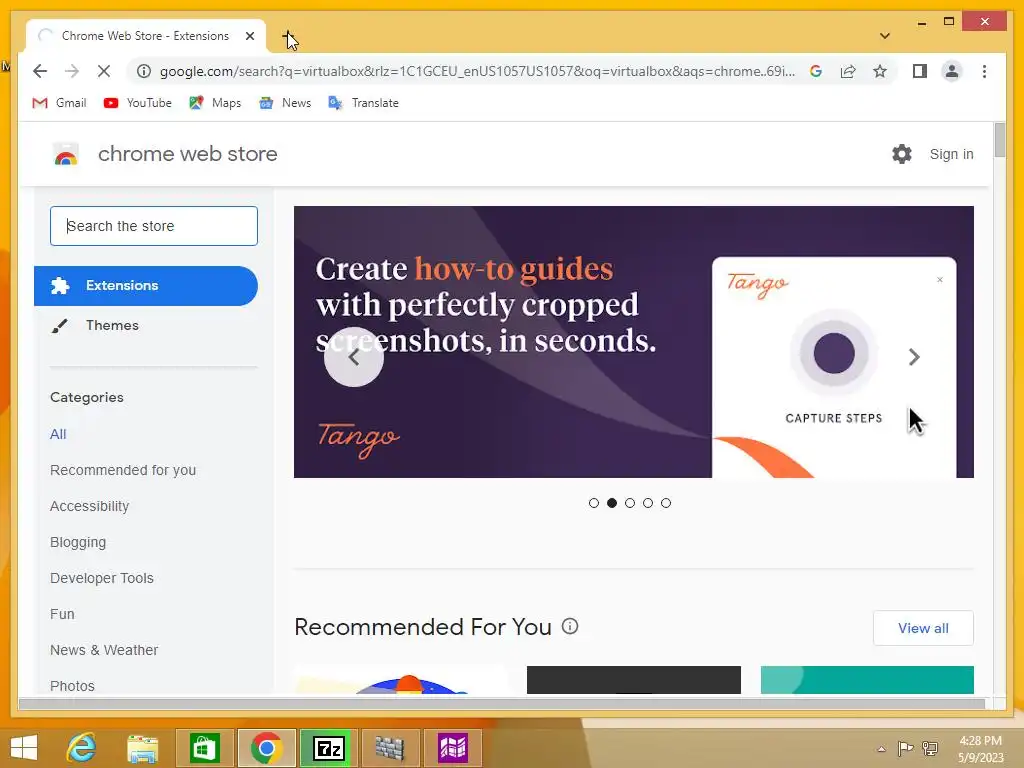Open the brick wall firewall taskbar icon
1024x768 pixels.
click(x=390, y=748)
